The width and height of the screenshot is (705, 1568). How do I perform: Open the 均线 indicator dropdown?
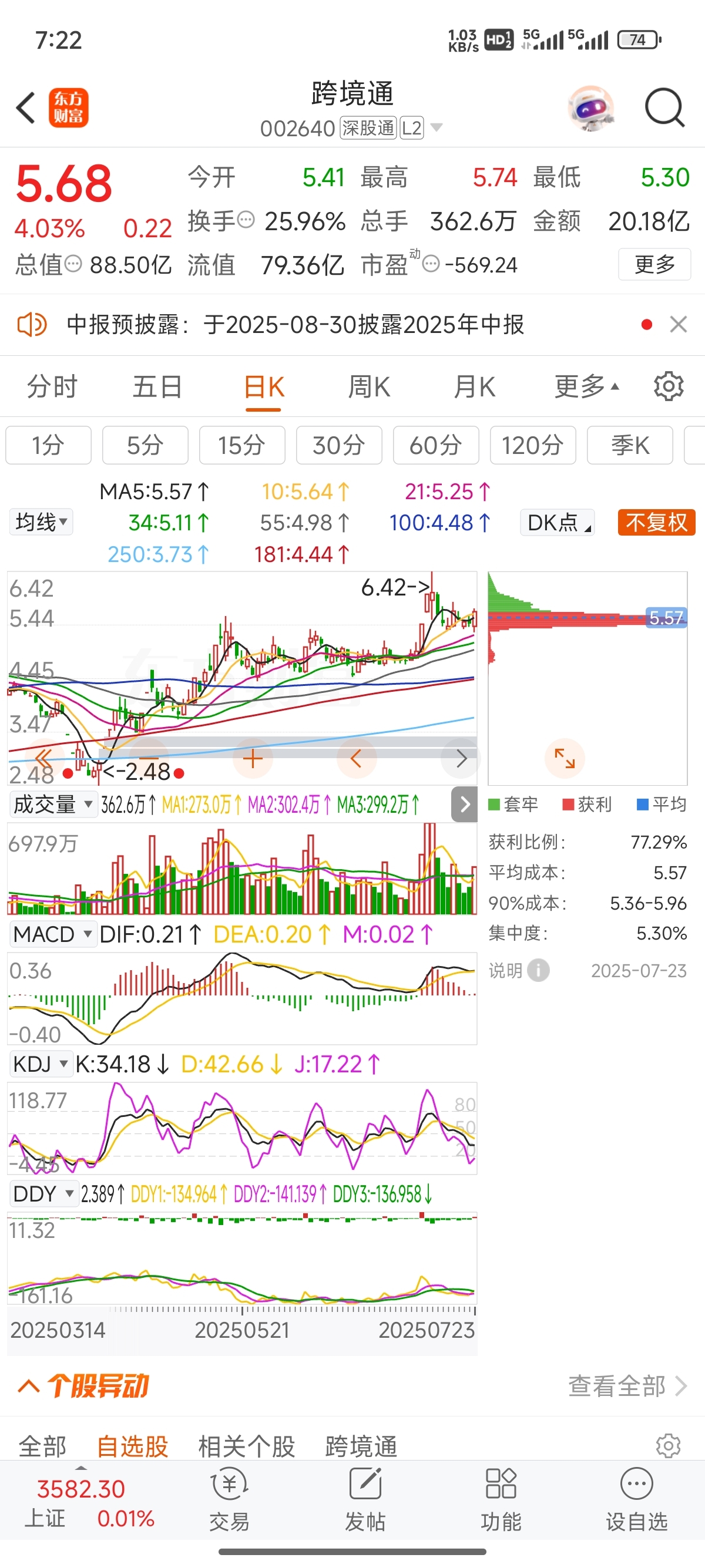(x=41, y=521)
